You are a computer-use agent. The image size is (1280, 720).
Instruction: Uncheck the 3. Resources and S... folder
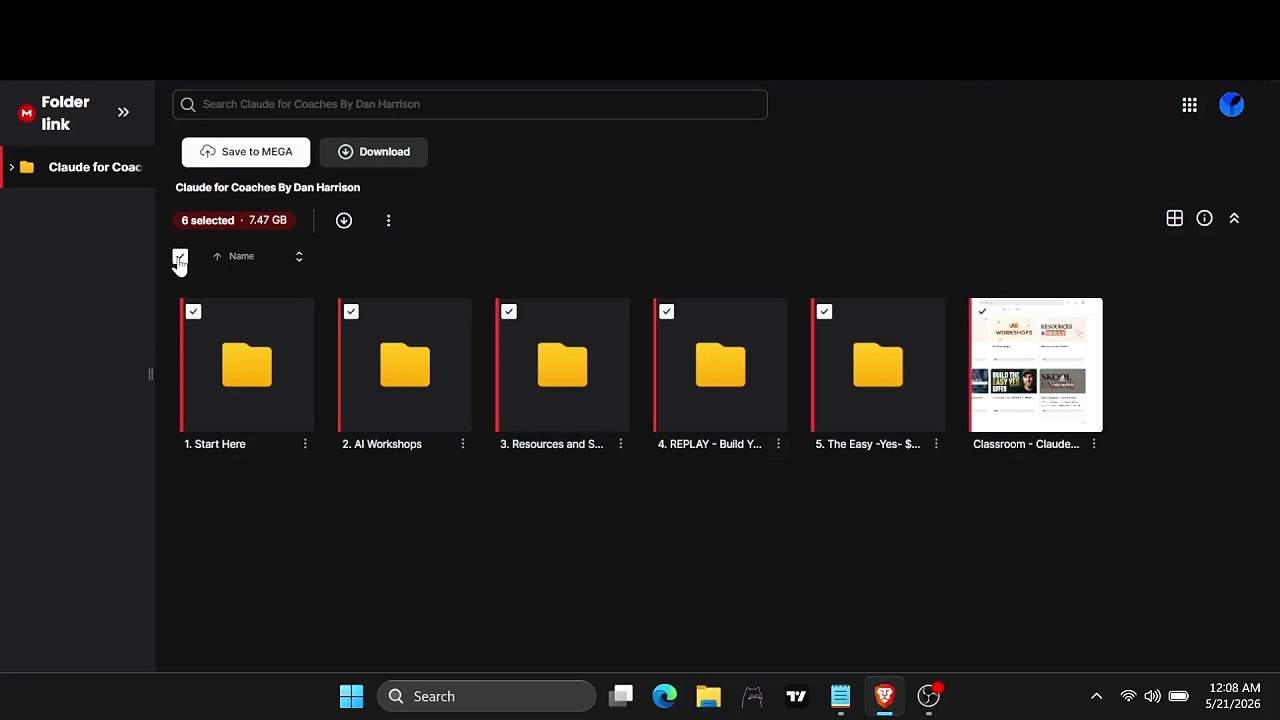pos(509,312)
